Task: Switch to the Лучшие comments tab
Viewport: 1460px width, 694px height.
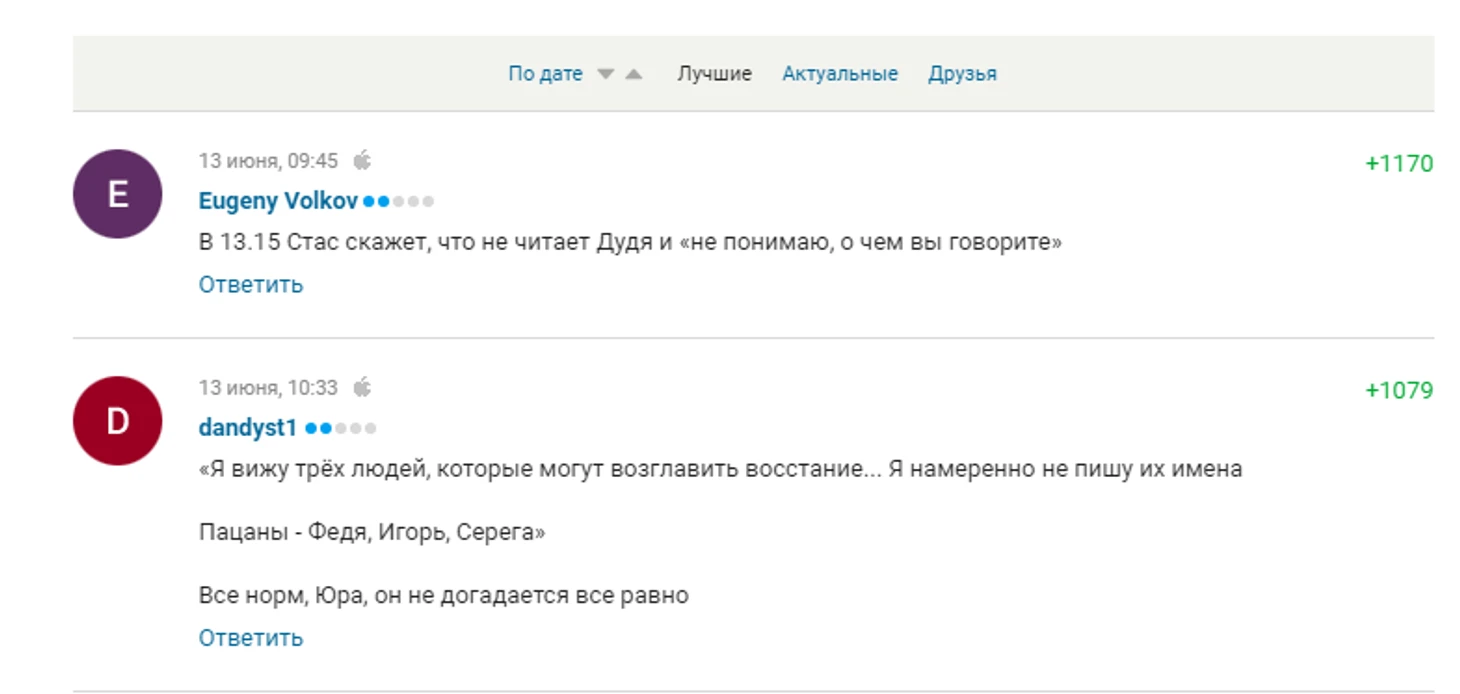Action: pyautogui.click(x=714, y=74)
